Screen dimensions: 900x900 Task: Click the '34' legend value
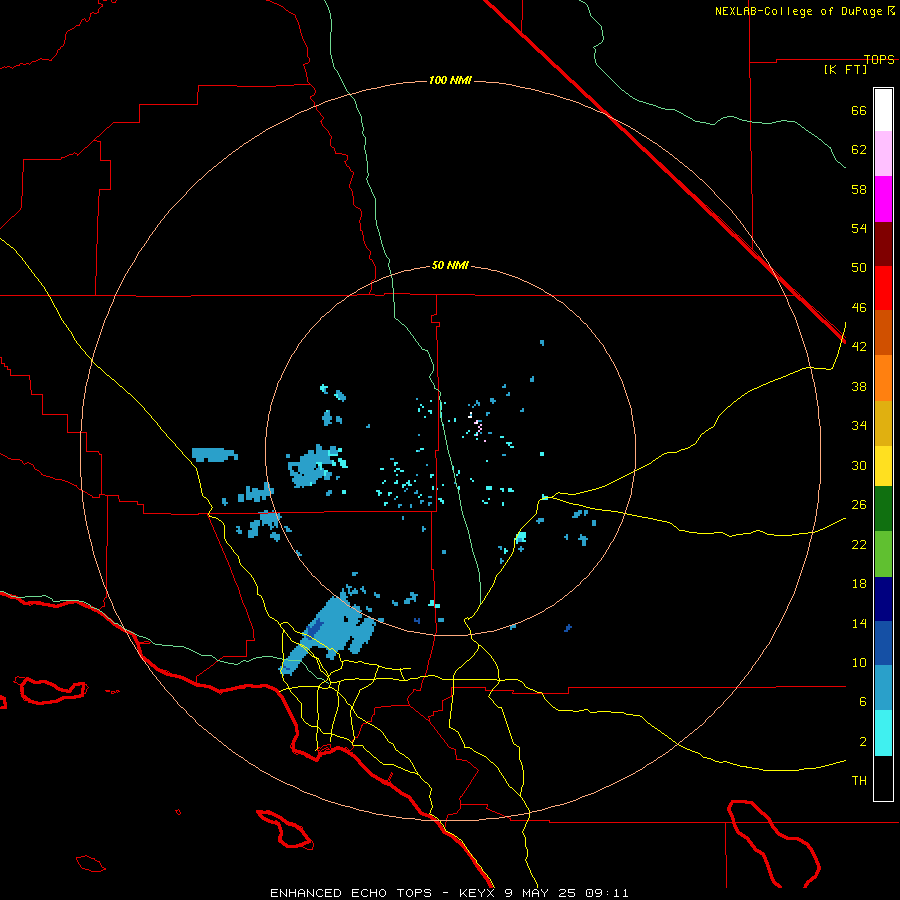(859, 426)
